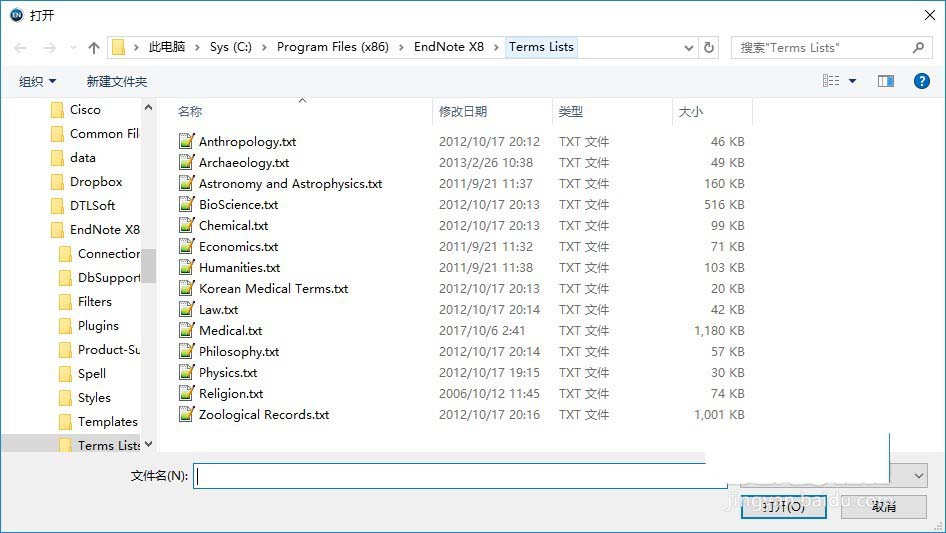
Task: Click the navigation pane scrollbar down arrow
Action: pos(149,445)
